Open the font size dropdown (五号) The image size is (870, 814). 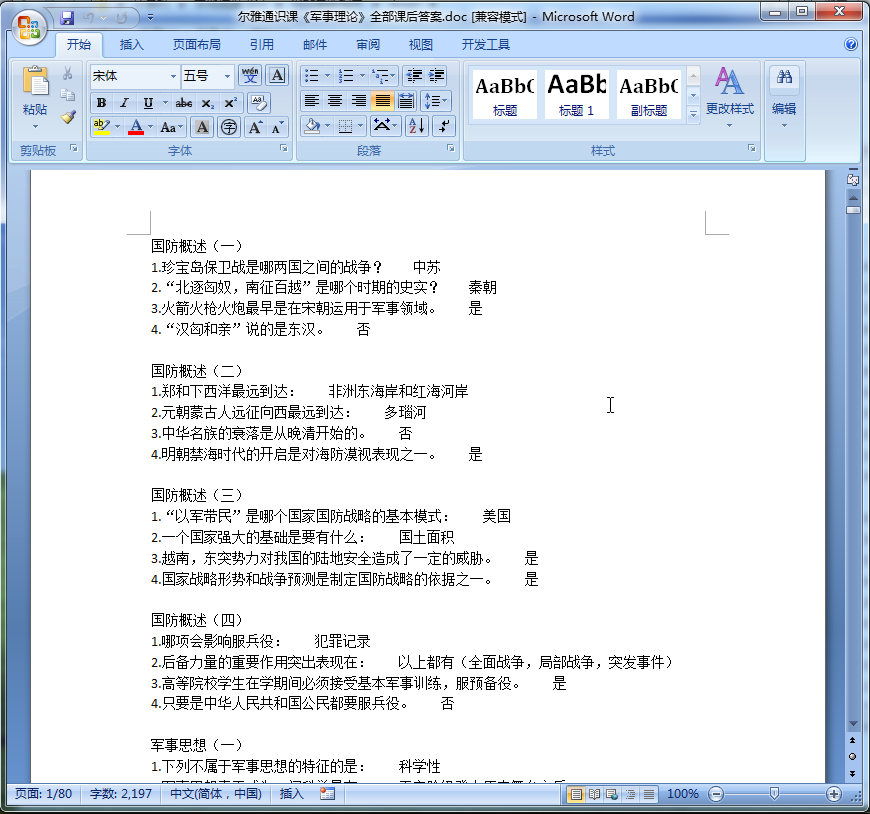(x=227, y=76)
